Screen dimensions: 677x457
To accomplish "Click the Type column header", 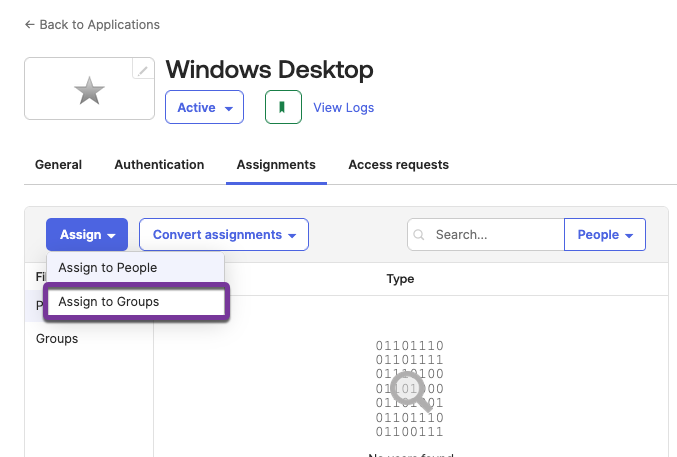I will point(400,279).
